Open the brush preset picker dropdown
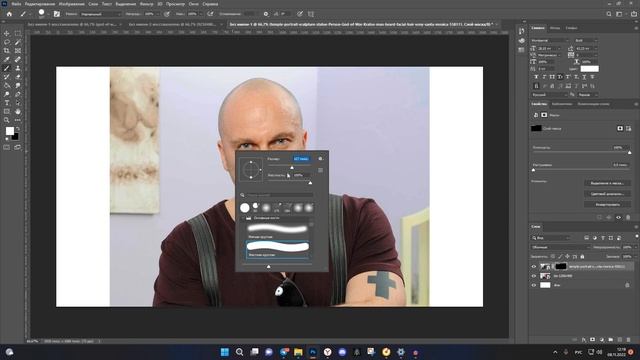 (x=48, y=14)
